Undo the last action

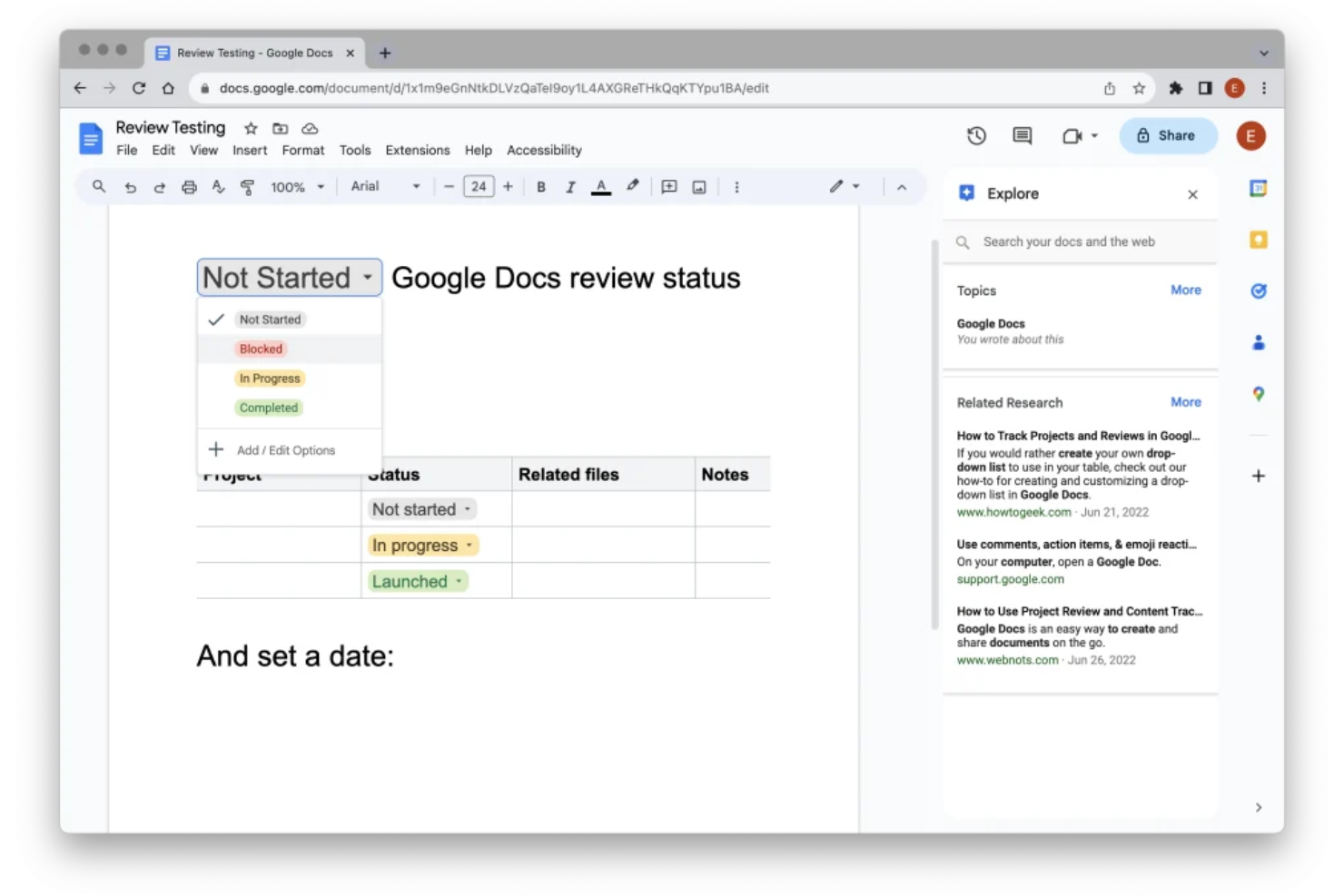coord(130,187)
